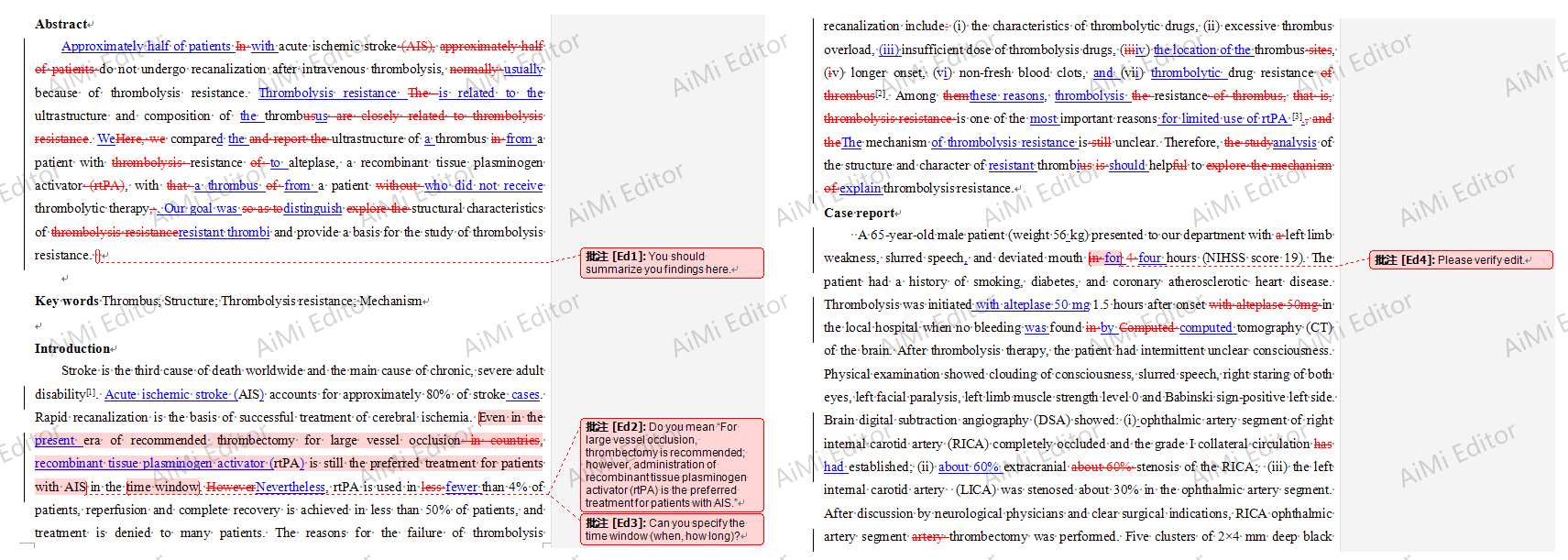Click underlined insertion 'Approximately half of patients'
Image resolution: width=1568 pixels, height=560 pixels.
click(x=147, y=46)
